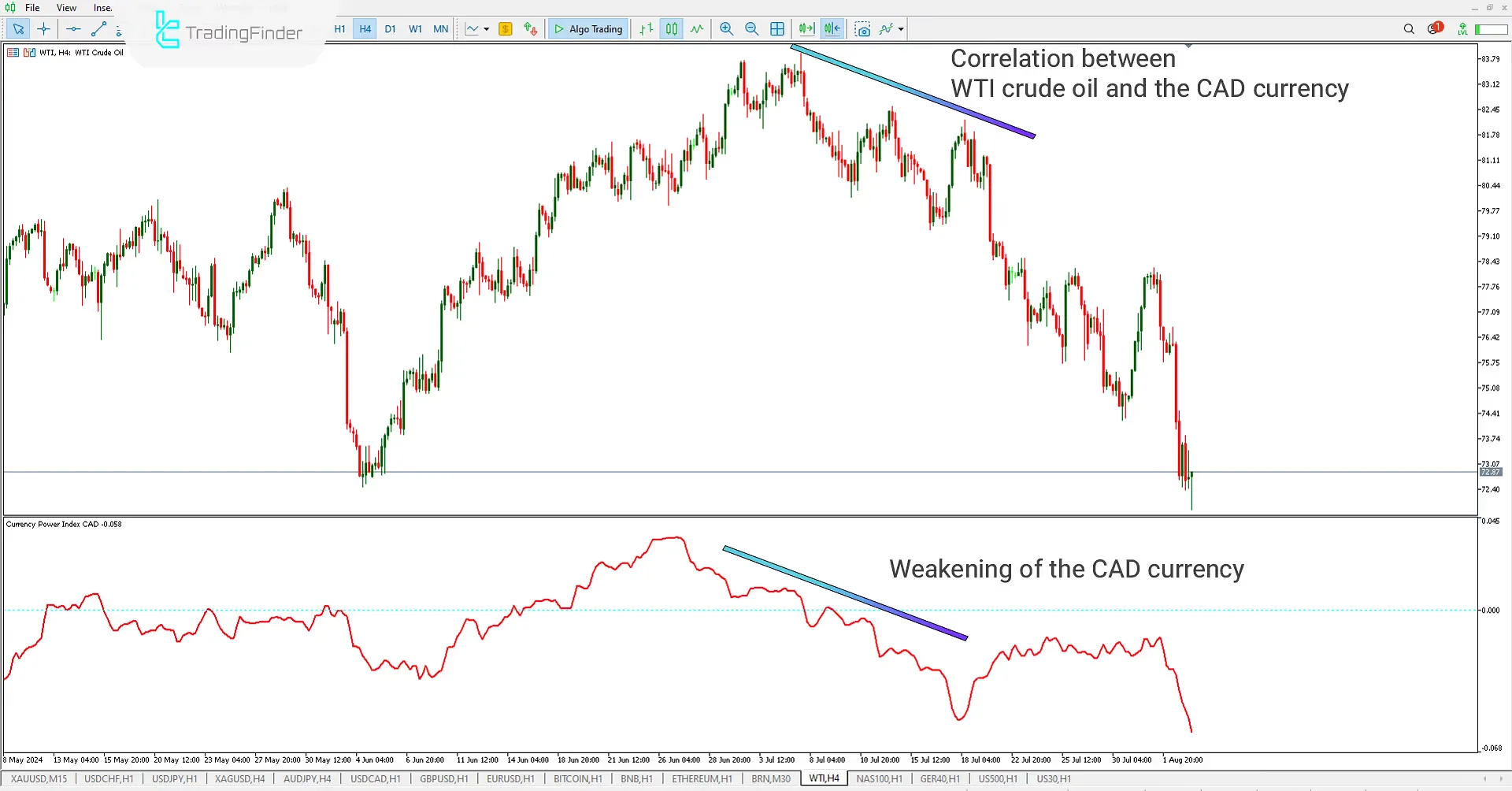Image resolution: width=1512 pixels, height=791 pixels.
Task: Switch chart to candlestick display
Action: (x=672, y=29)
